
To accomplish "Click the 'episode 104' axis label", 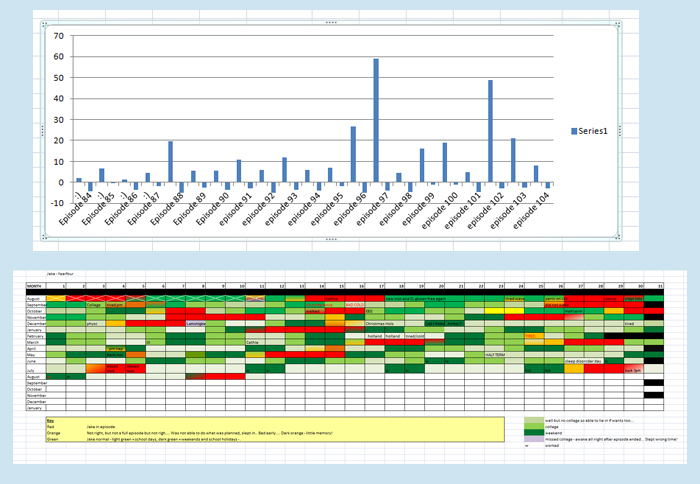I will coord(531,211).
